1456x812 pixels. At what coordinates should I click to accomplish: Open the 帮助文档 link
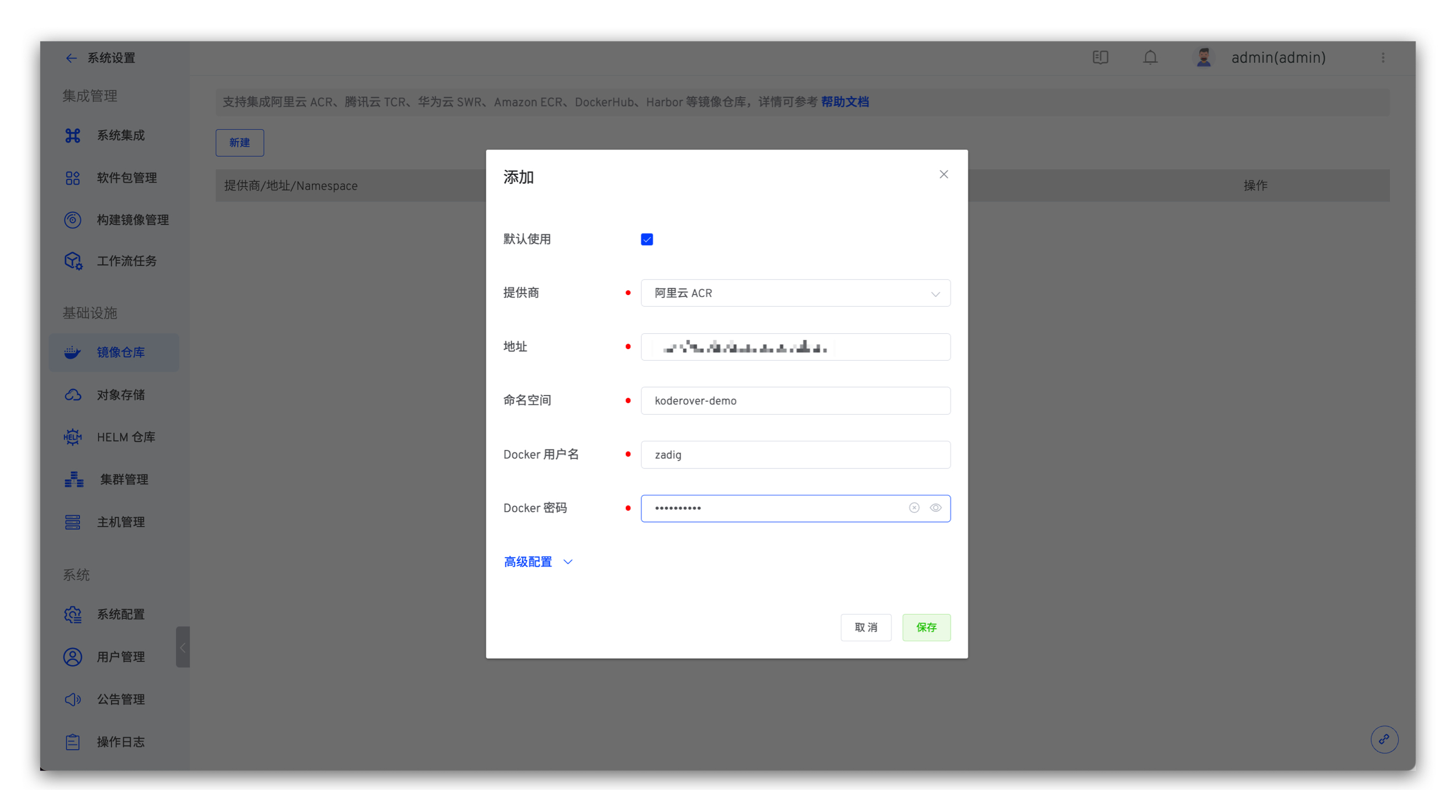tap(844, 101)
